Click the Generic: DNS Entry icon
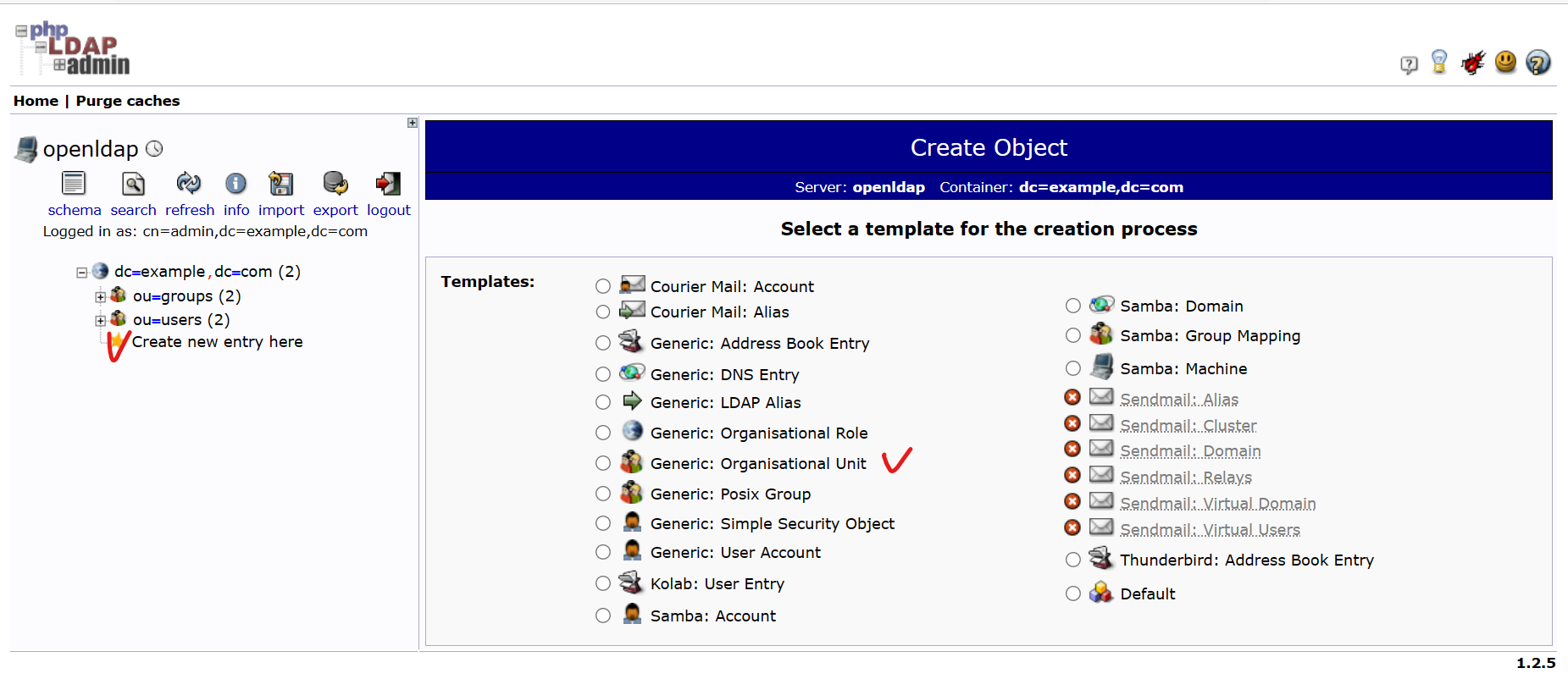The height and width of the screenshot is (679, 1568). [632, 372]
